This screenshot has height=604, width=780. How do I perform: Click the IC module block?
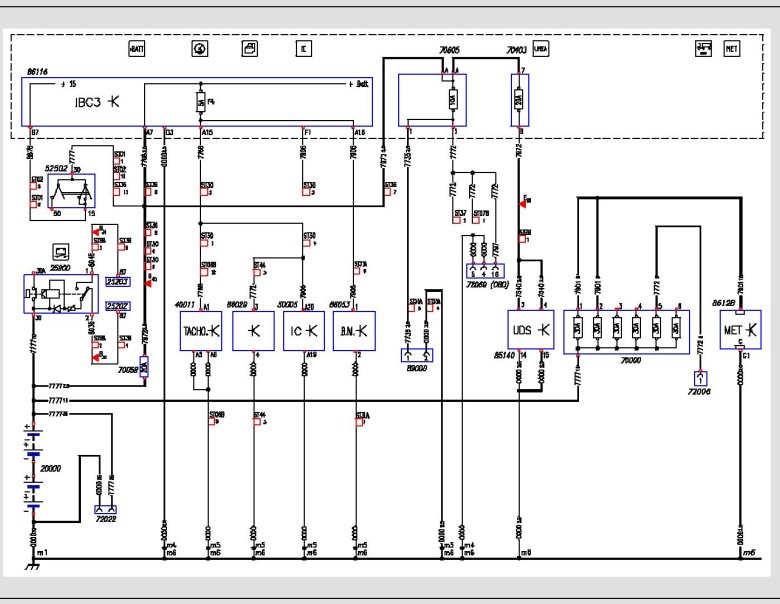point(303,331)
